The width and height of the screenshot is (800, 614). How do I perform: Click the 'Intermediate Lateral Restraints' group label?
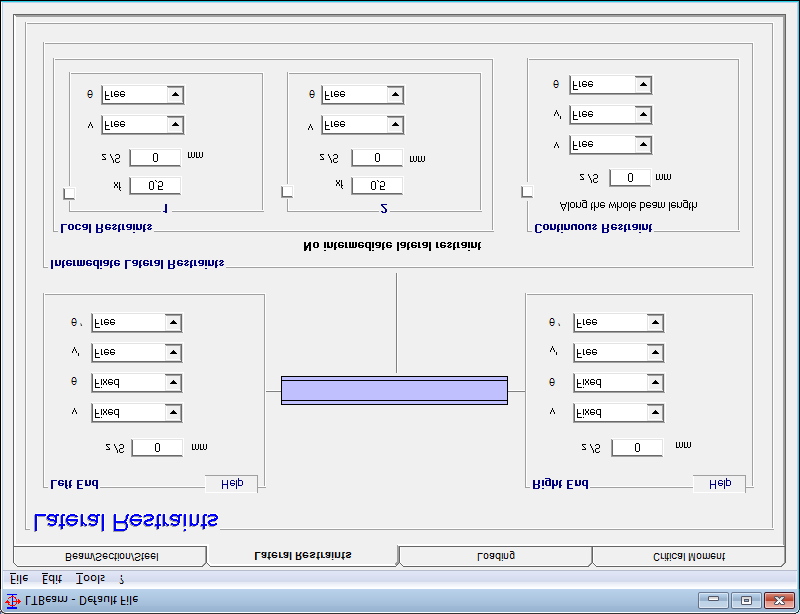tap(137, 264)
